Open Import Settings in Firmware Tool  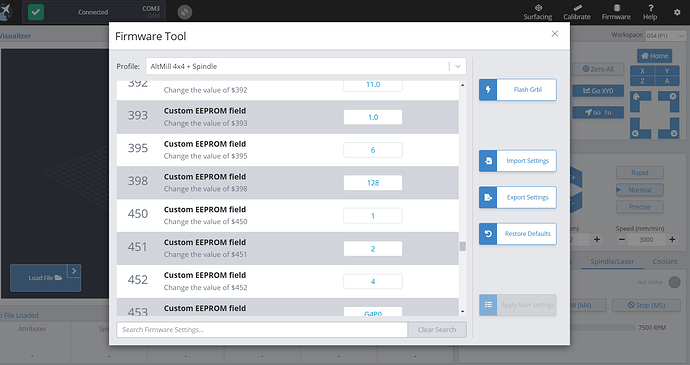pos(518,161)
